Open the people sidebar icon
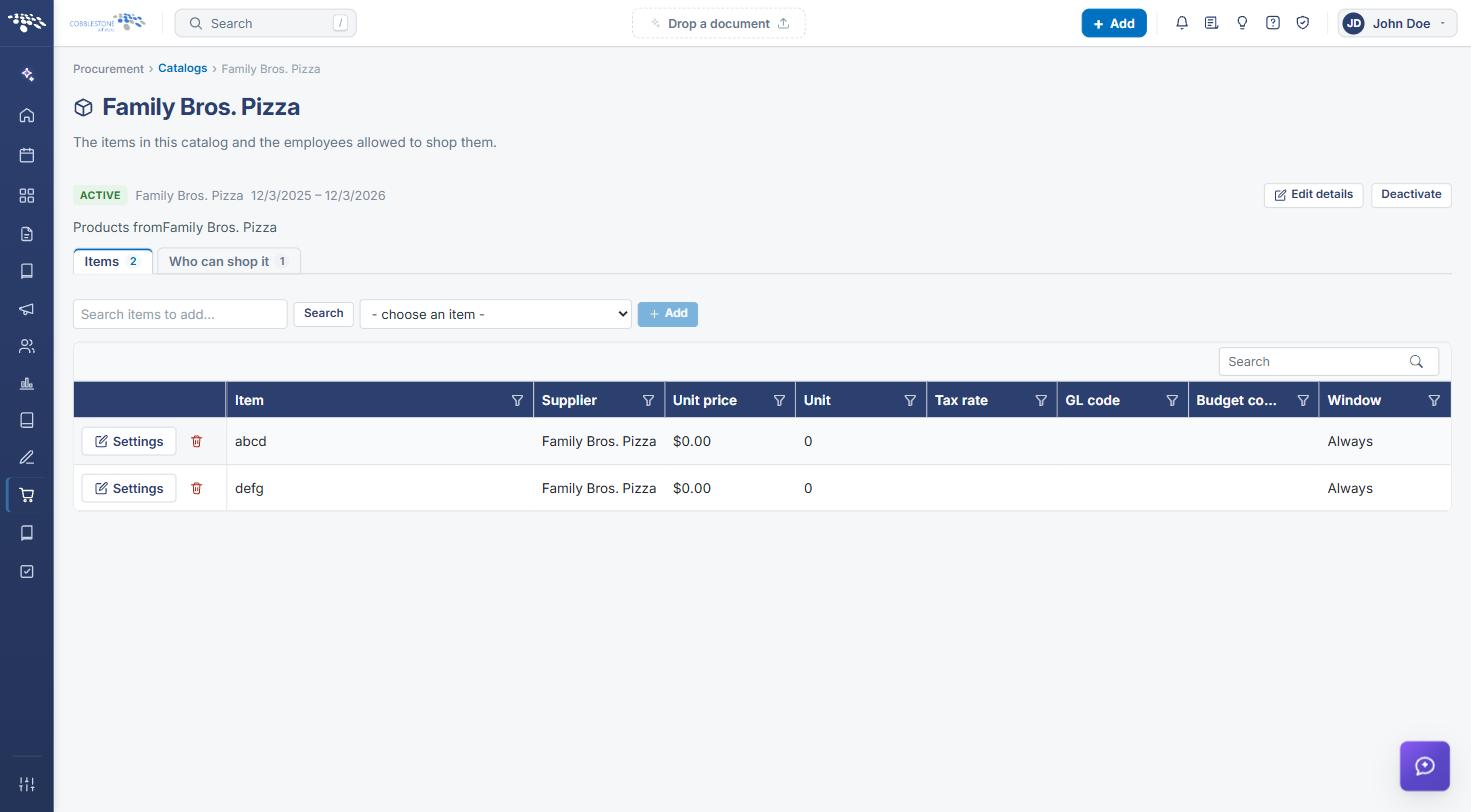The image size is (1471, 812). pyautogui.click(x=27, y=346)
